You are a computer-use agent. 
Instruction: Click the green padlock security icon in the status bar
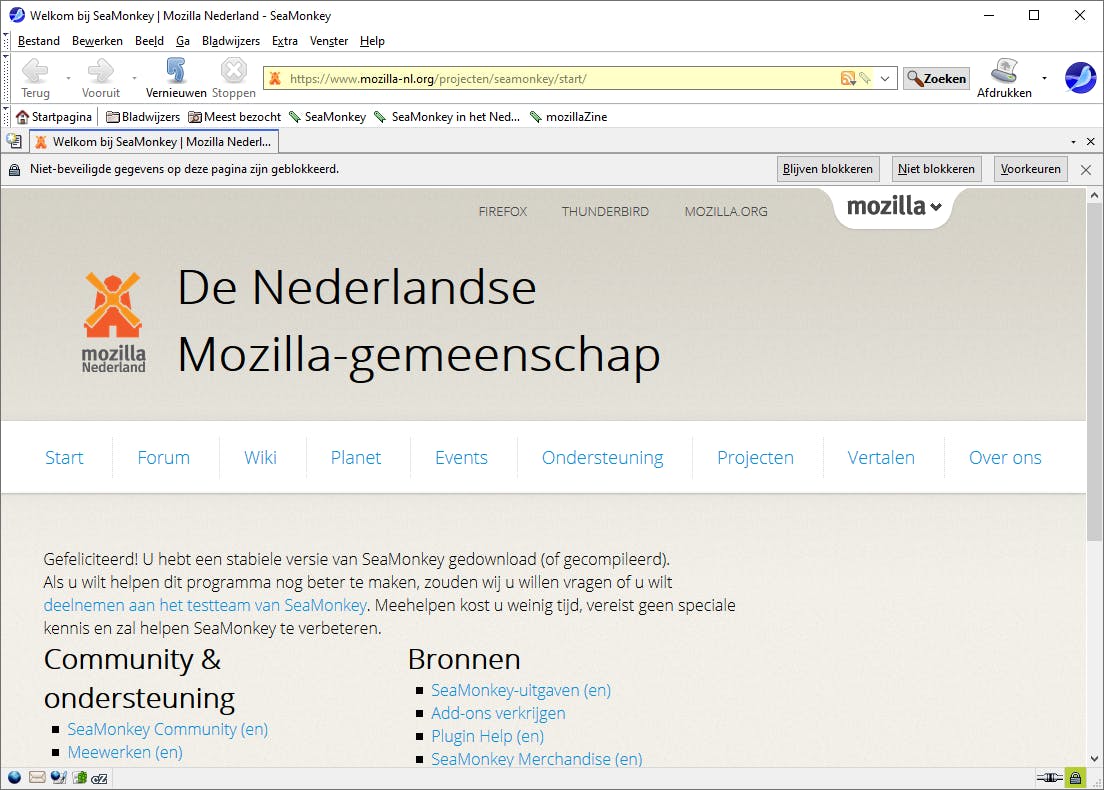1075,777
